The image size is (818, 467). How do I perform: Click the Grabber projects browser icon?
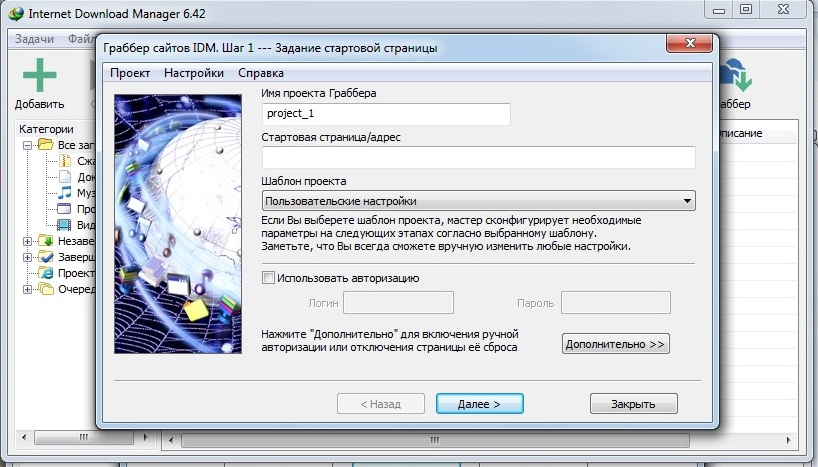(46, 273)
